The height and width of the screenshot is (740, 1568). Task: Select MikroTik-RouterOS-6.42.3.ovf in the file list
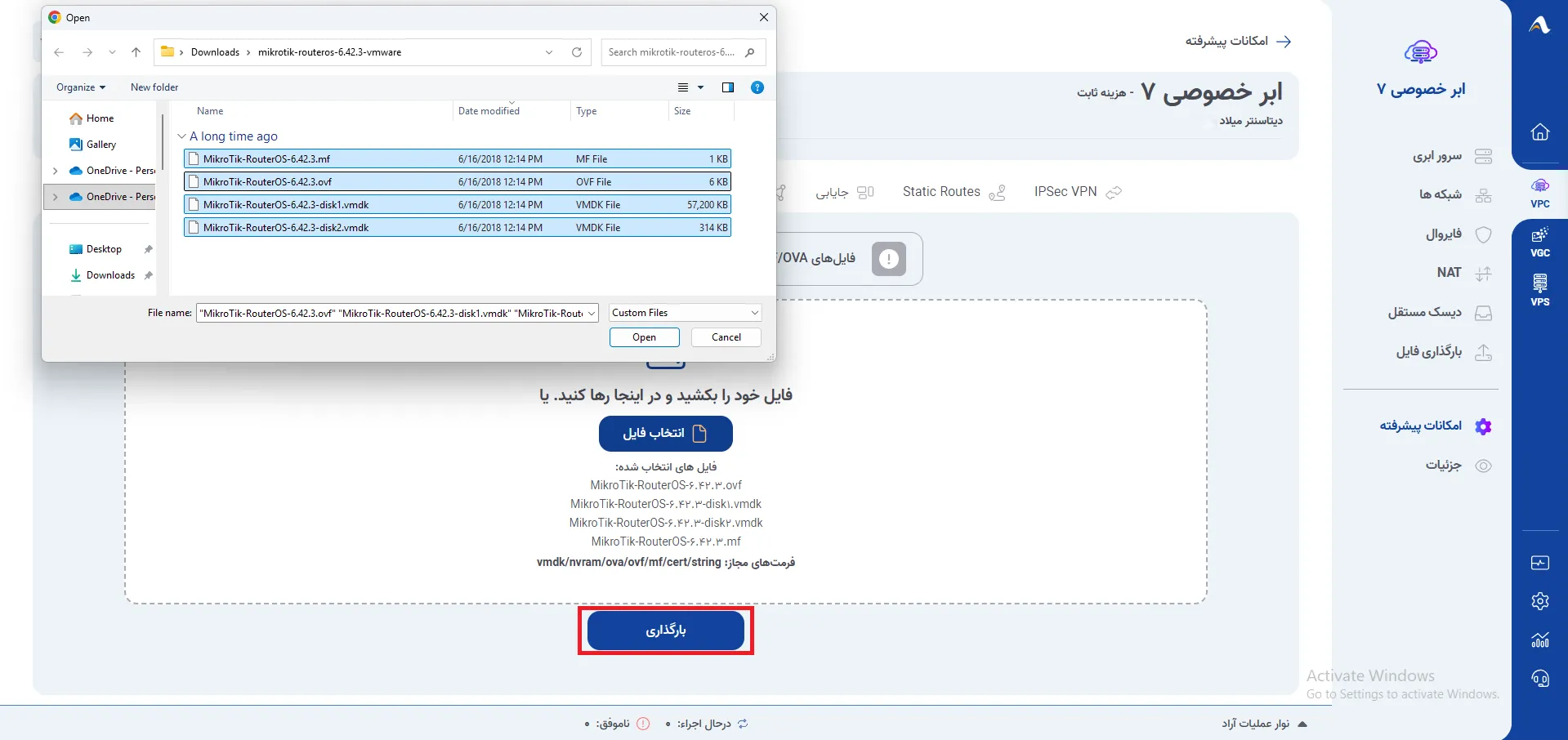(x=458, y=181)
